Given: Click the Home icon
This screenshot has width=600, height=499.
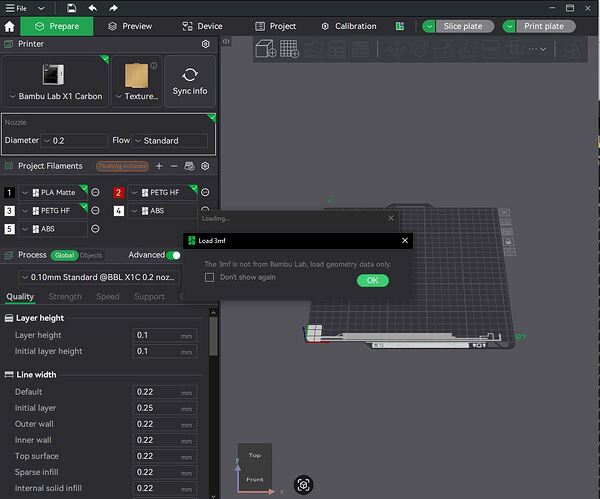Looking at the screenshot, I should pyautogui.click(x=9, y=26).
